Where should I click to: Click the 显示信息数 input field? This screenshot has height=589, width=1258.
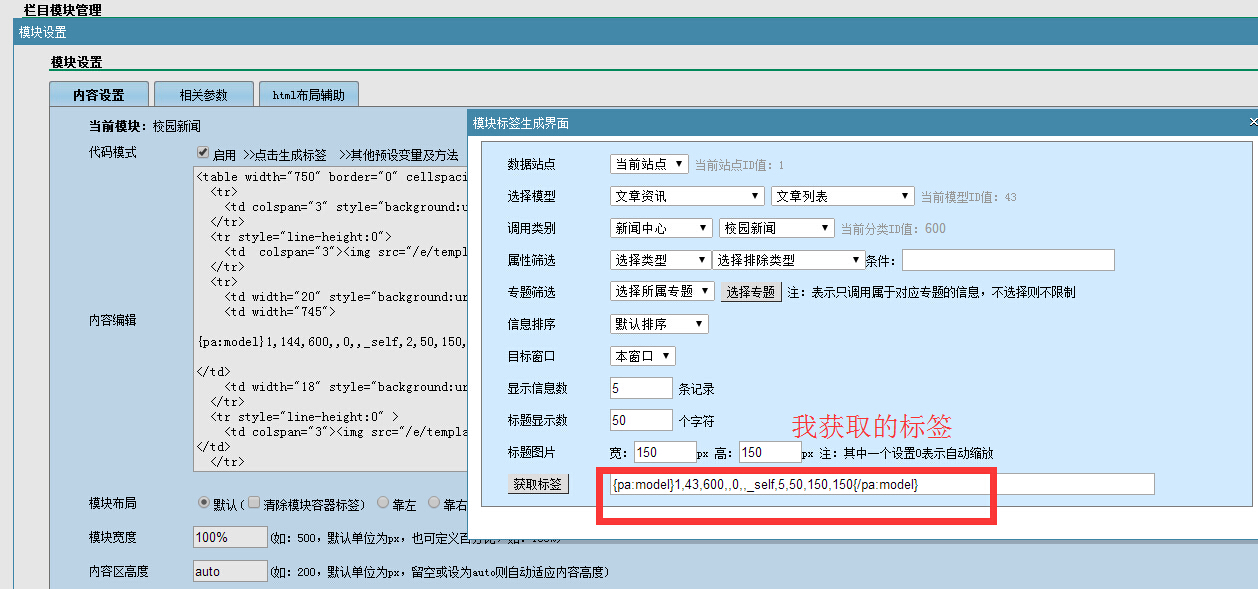(641, 388)
